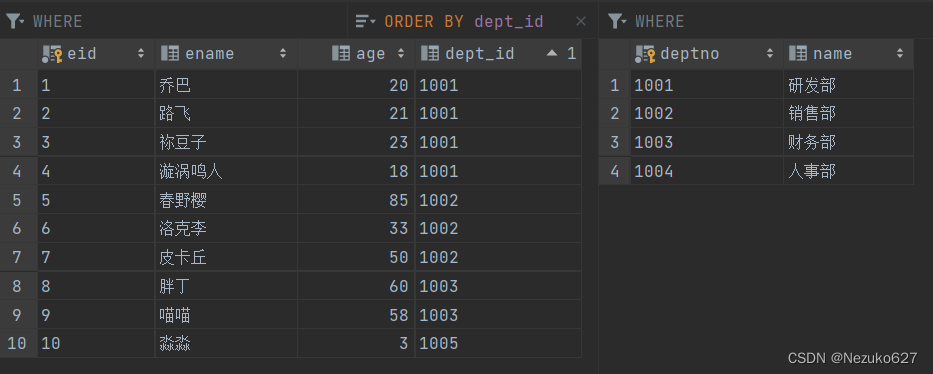Toggle sort arrows on ename column
Image resolution: width=933 pixels, height=374 pixels.
[283, 54]
